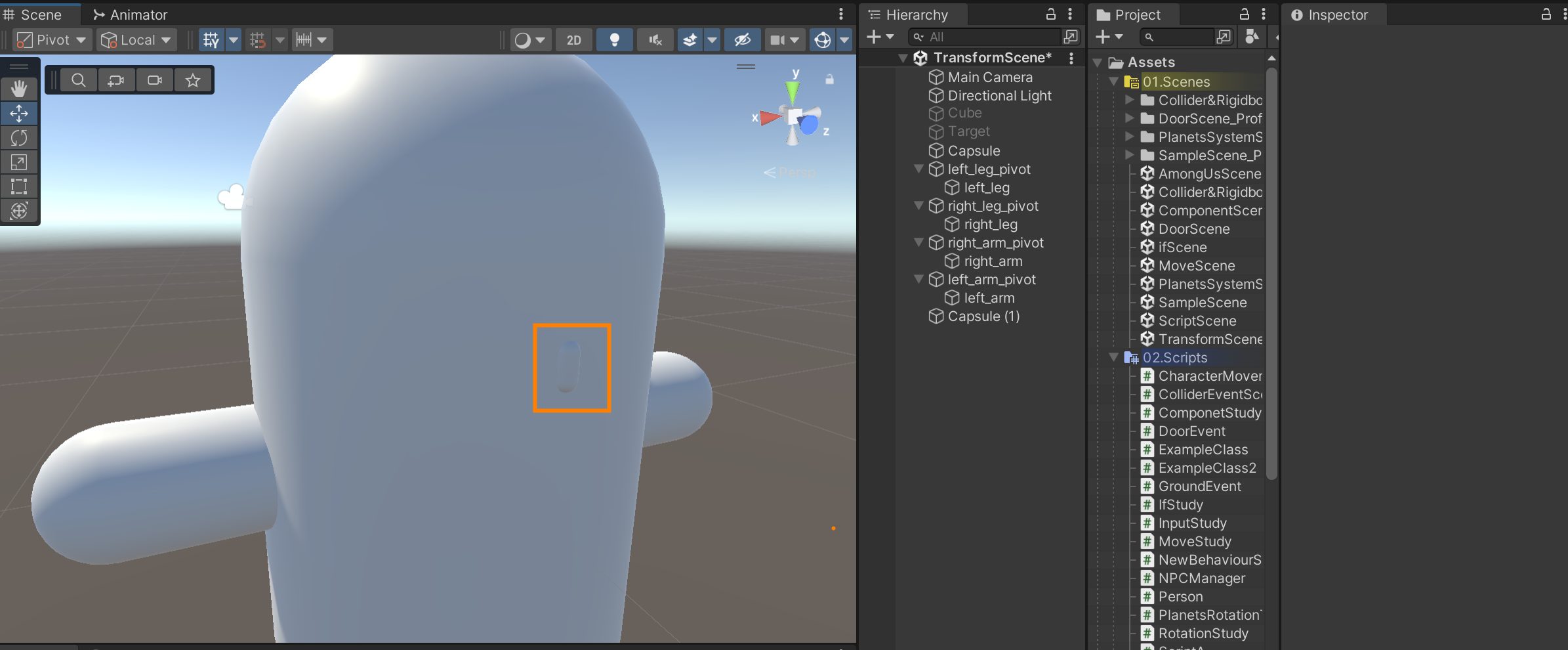The height and width of the screenshot is (650, 1568).
Task: Toggle scene lighting bulb
Action: (615, 40)
